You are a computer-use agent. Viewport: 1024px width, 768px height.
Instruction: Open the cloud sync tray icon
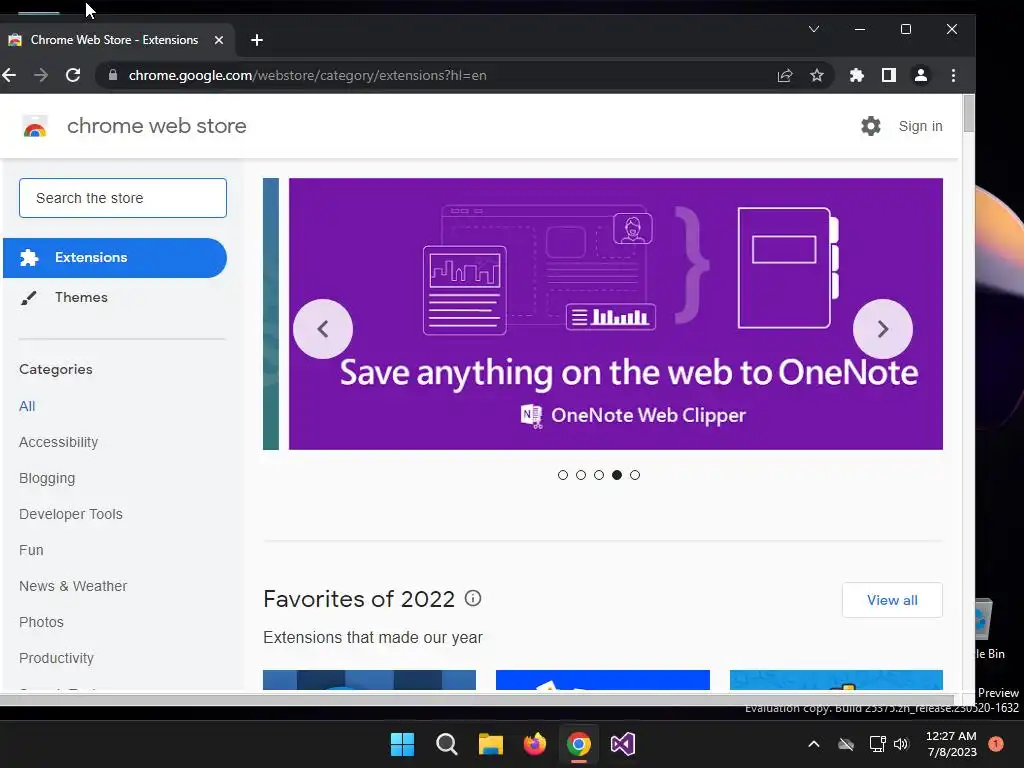(846, 744)
